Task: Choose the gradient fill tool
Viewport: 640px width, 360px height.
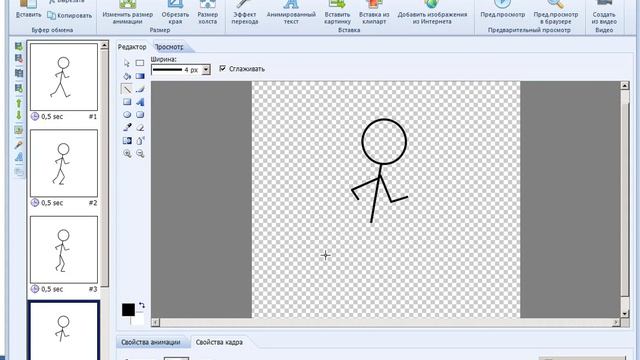Action: 140,76
